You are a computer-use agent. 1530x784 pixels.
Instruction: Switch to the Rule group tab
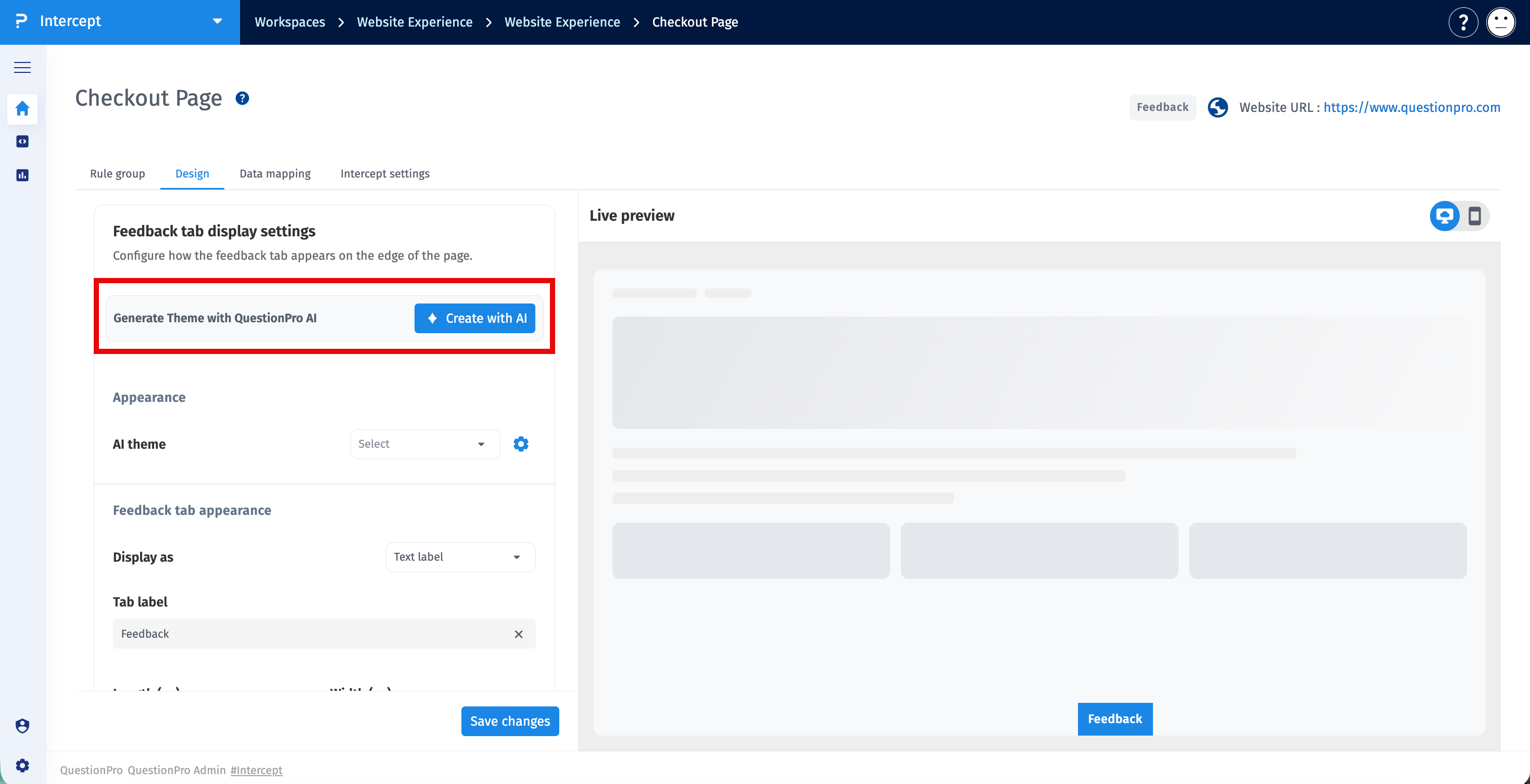pos(118,173)
